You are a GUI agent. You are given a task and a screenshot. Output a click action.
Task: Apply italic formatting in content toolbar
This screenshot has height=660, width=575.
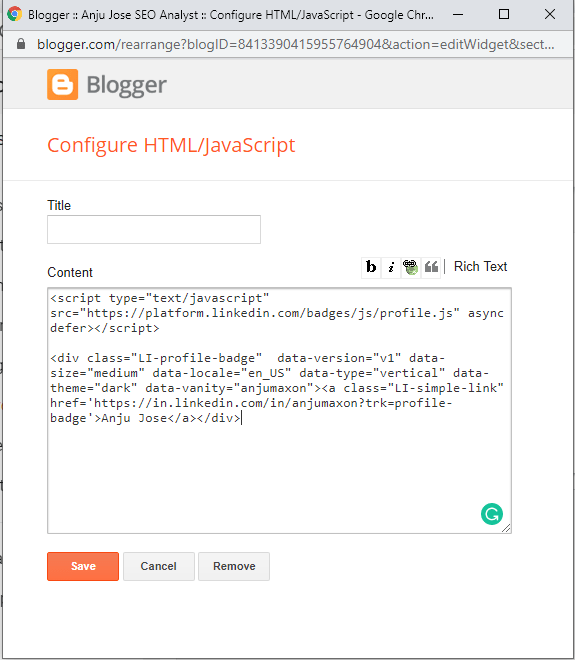point(391,267)
